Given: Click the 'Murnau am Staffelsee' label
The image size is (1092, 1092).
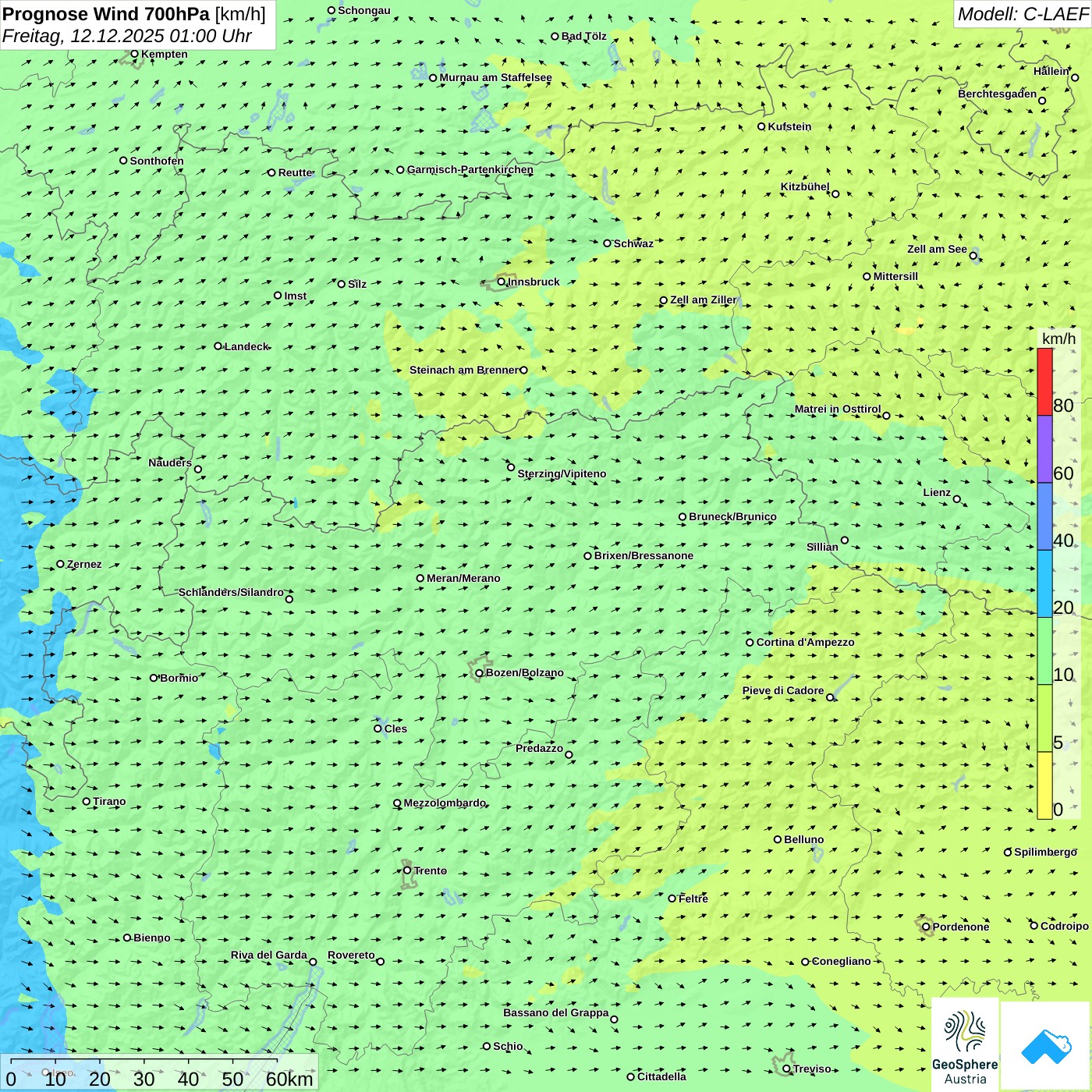Looking at the screenshot, I should 496,77.
